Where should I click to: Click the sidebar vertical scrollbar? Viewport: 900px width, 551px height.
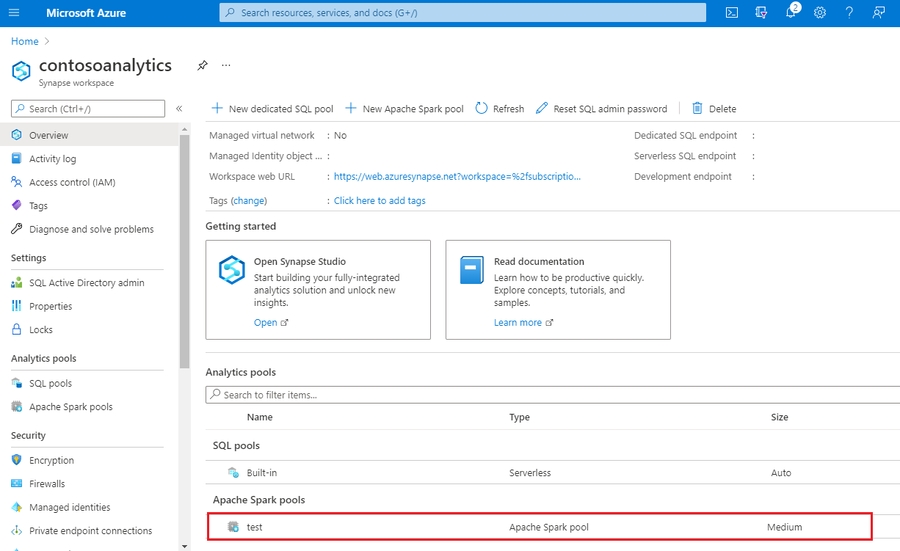184,250
